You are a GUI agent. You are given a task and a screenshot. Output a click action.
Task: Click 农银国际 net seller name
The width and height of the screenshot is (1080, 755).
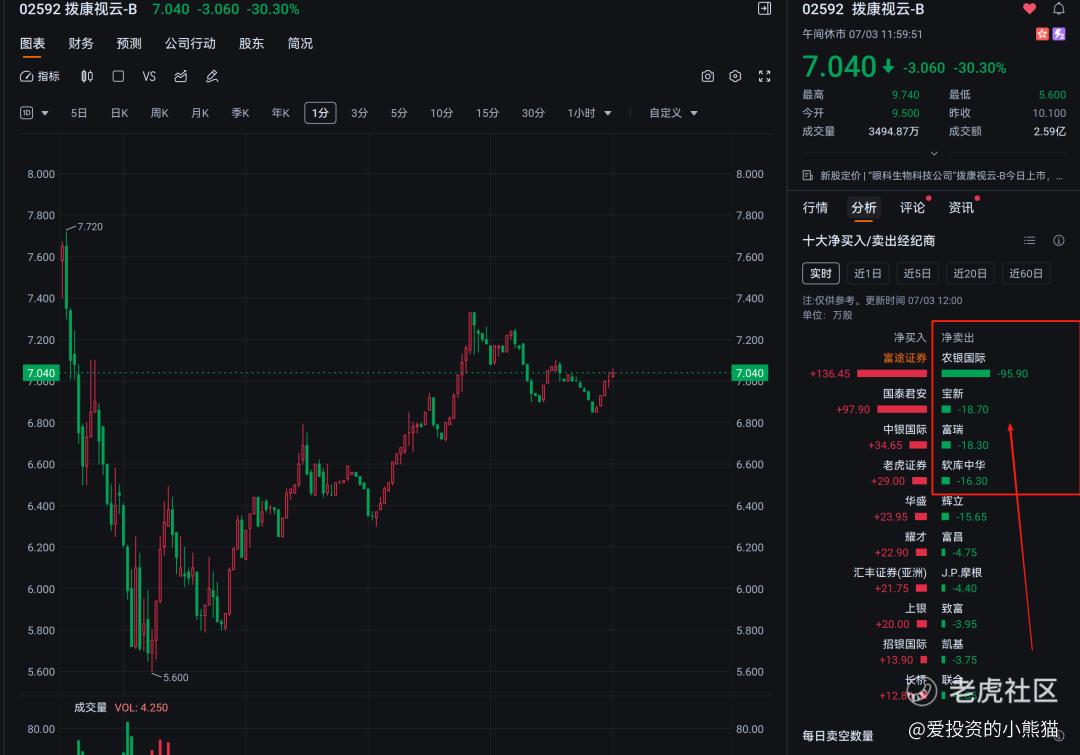click(964, 358)
